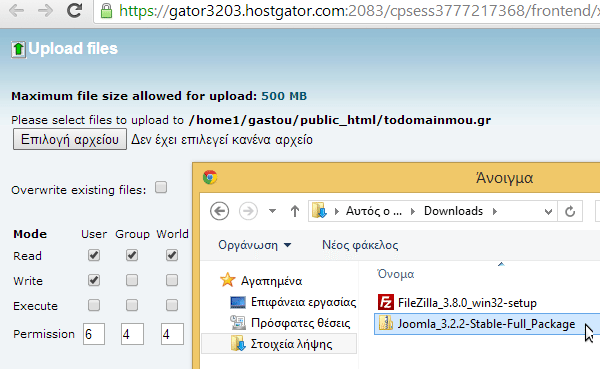The image size is (600, 369).
Task: Click the browser forward arrow
Action: pos(46,11)
